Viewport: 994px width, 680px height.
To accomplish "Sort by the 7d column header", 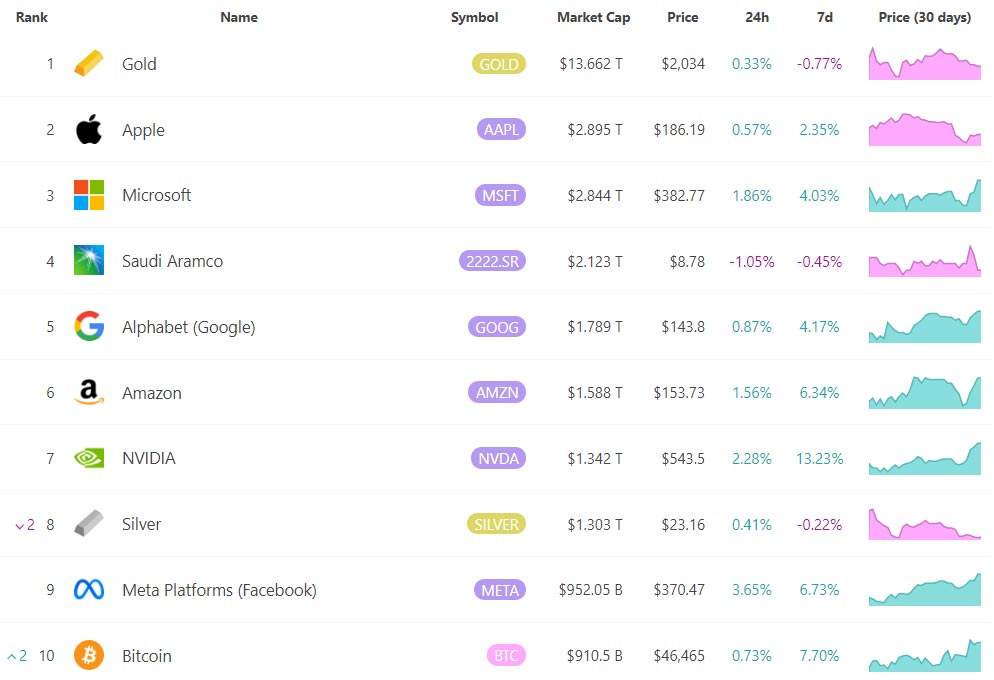I will tap(825, 17).
